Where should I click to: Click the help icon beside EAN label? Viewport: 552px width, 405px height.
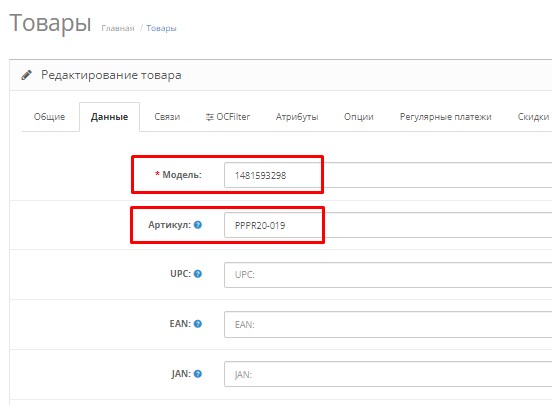coord(198,324)
